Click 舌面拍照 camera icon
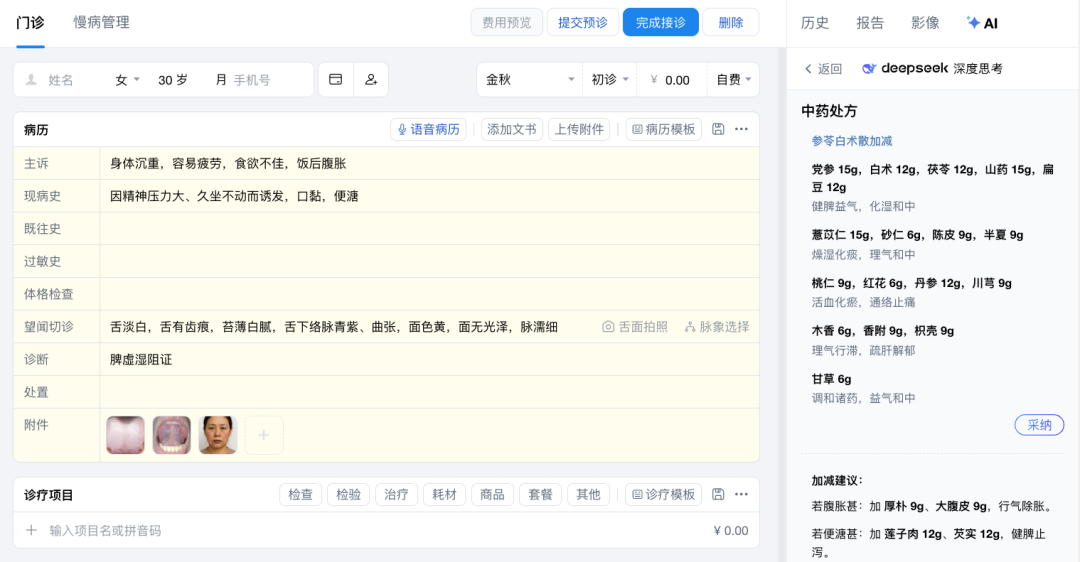The width and height of the screenshot is (1080, 562). click(609, 327)
